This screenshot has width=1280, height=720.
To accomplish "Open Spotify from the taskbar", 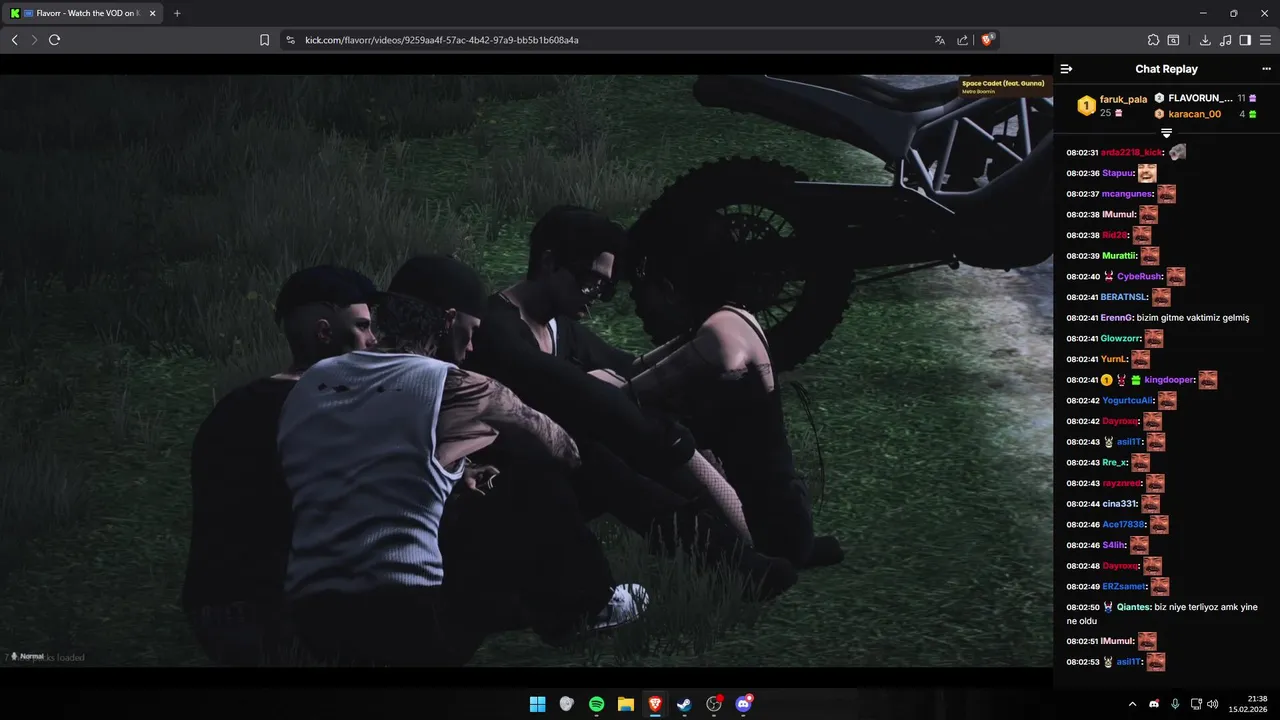I will click(596, 704).
